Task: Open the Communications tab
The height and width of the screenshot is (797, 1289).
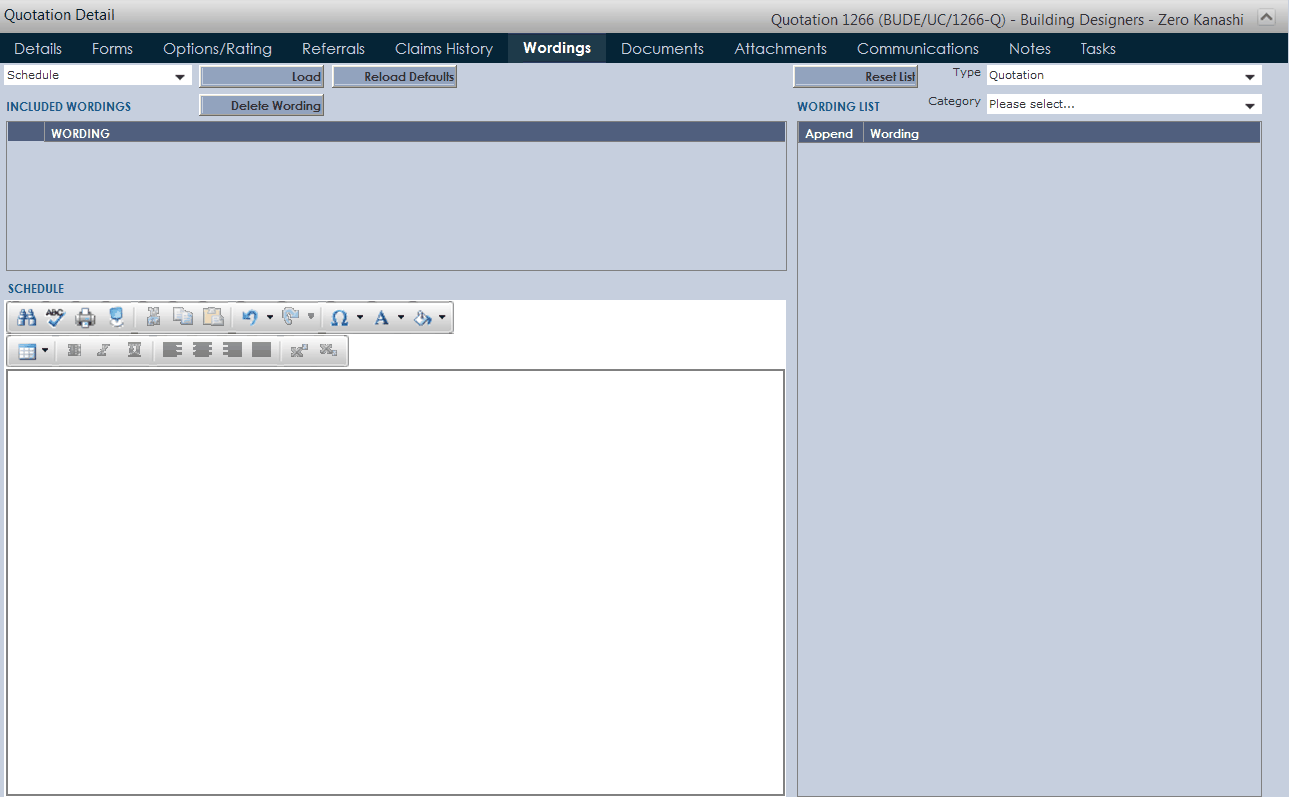Action: 918,48
